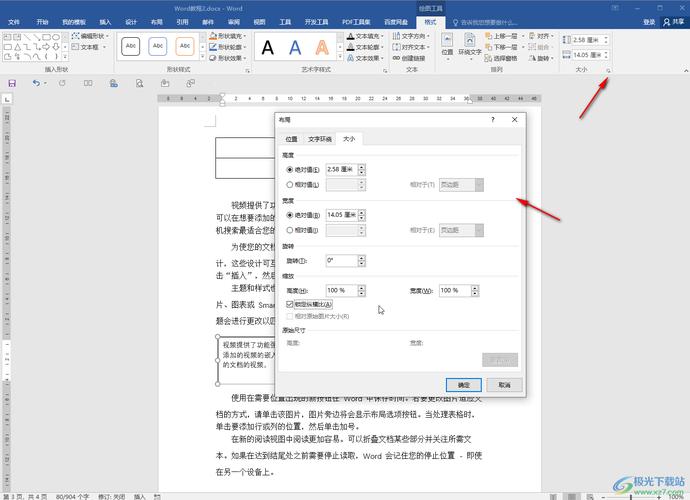Expand the shapes gallery more arrow
690x500 pixels.
coord(65,57)
